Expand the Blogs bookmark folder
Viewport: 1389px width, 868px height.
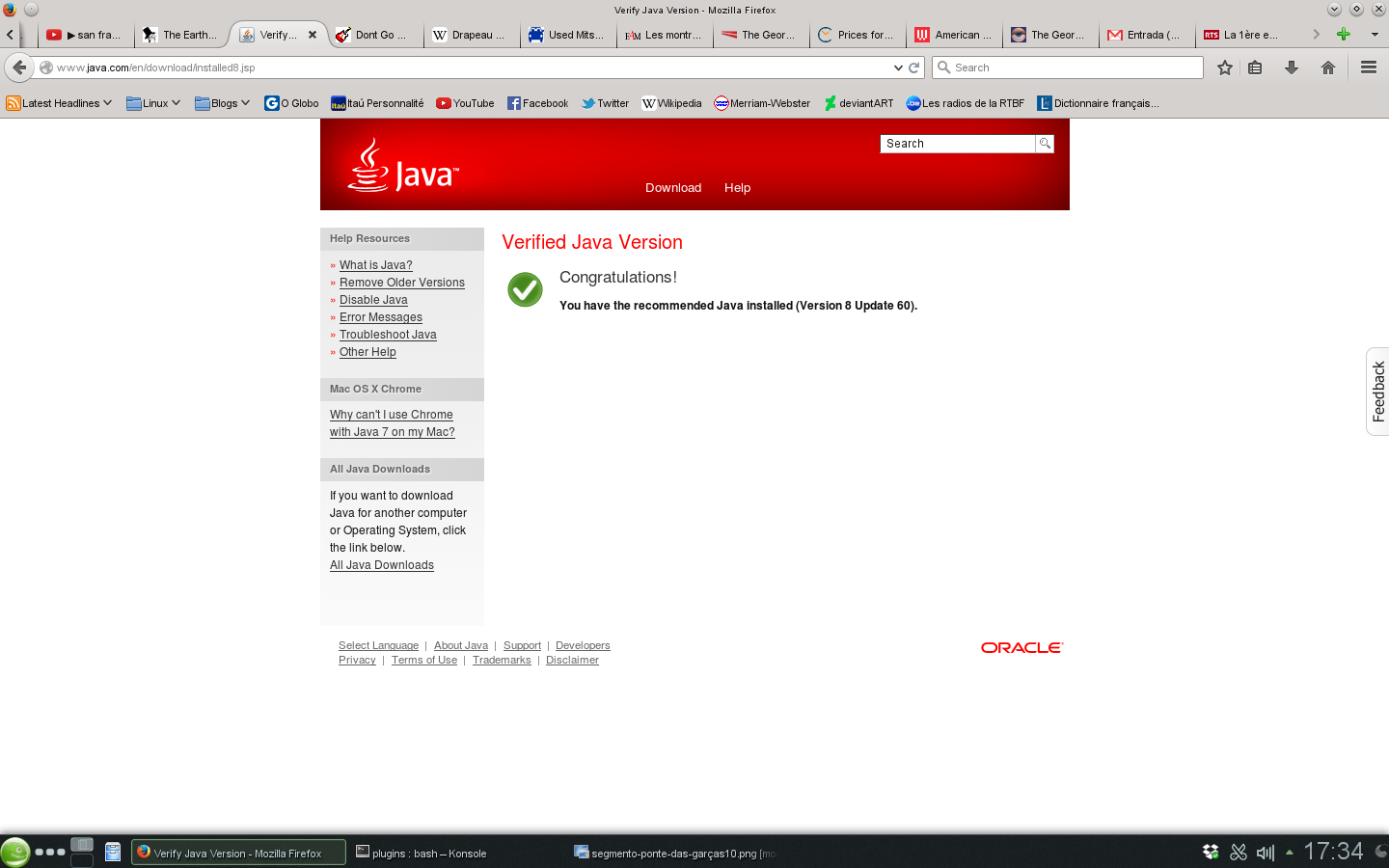point(222,103)
